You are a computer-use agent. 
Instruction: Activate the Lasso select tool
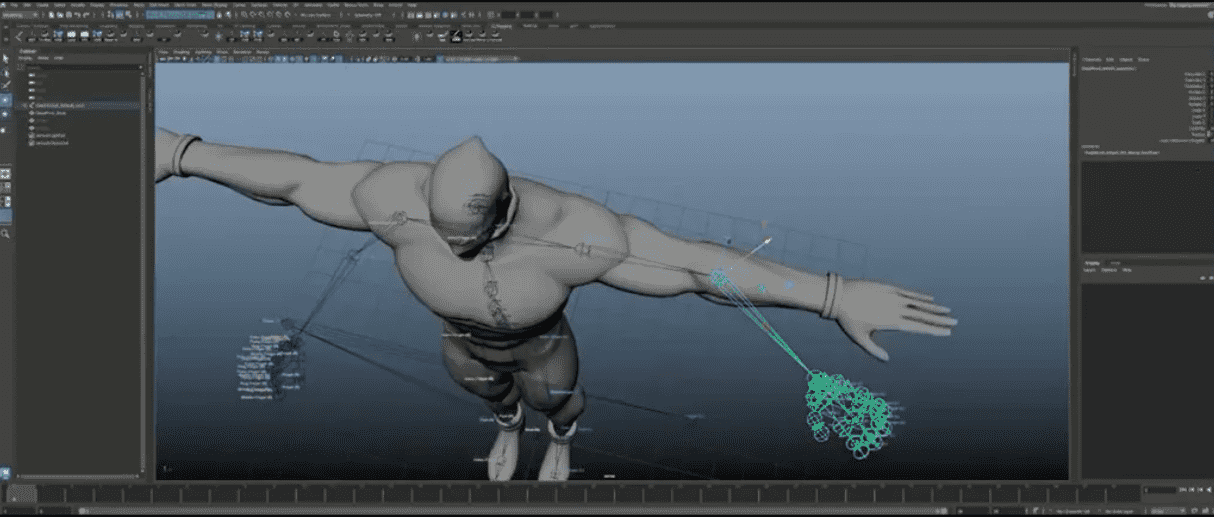[6, 72]
